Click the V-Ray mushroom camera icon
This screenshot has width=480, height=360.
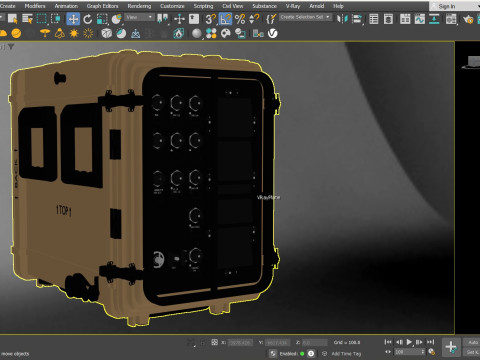point(45,33)
